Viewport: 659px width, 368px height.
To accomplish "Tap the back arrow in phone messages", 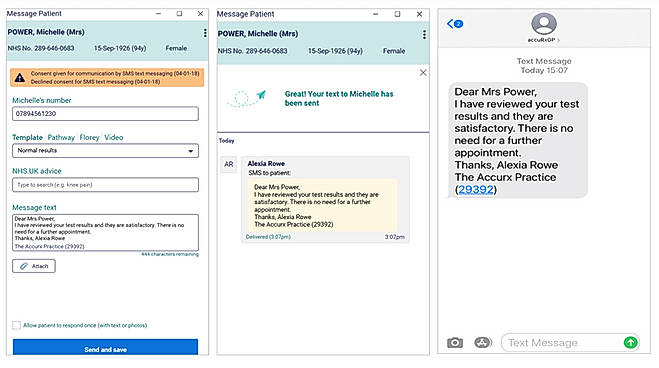I will [x=454, y=24].
